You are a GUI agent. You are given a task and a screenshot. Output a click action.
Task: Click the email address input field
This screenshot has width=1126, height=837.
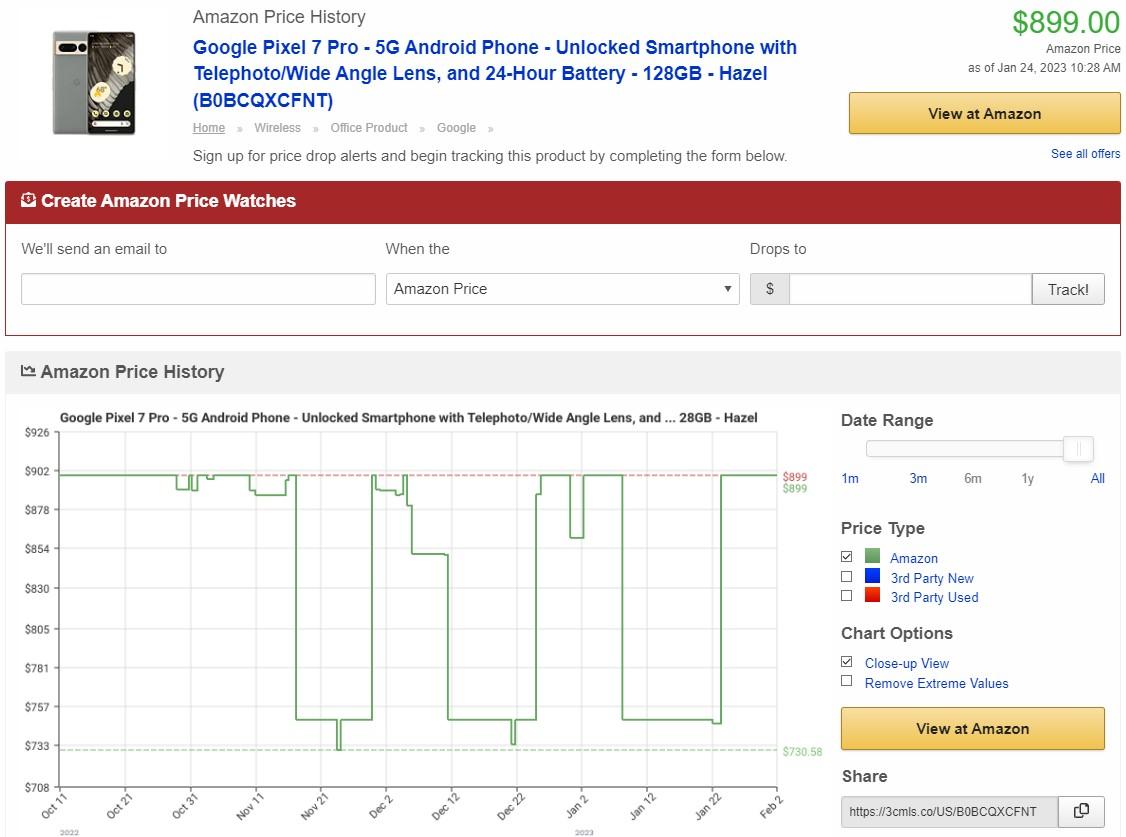(198, 289)
